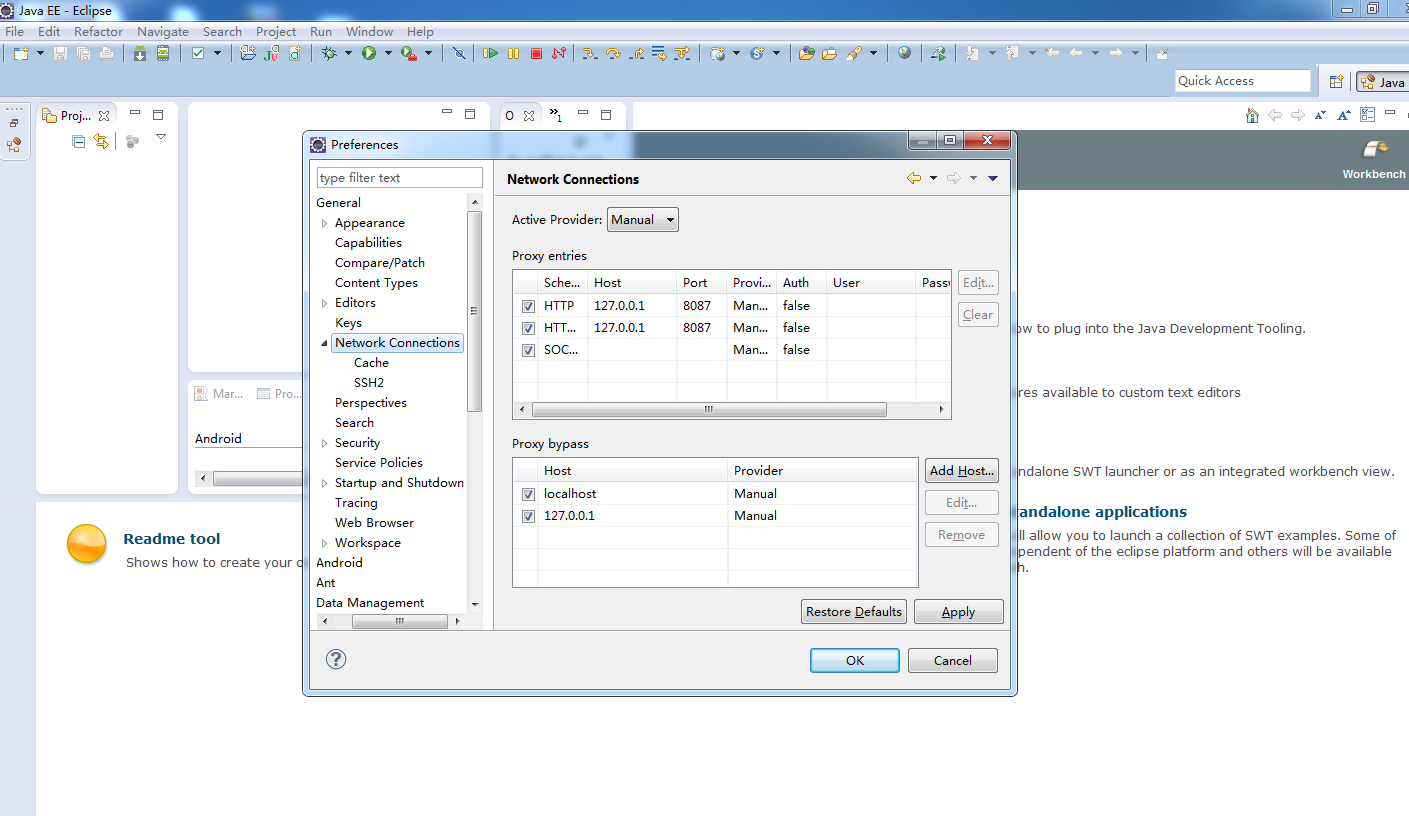This screenshot has width=1409, height=816.
Task: Click the Restore Defaults button
Action: tap(854, 612)
